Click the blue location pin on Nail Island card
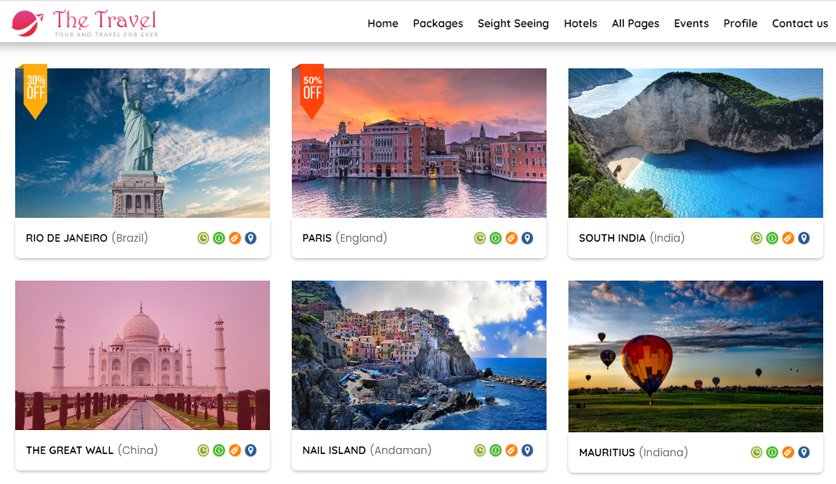The image size is (836, 484). 527,450
